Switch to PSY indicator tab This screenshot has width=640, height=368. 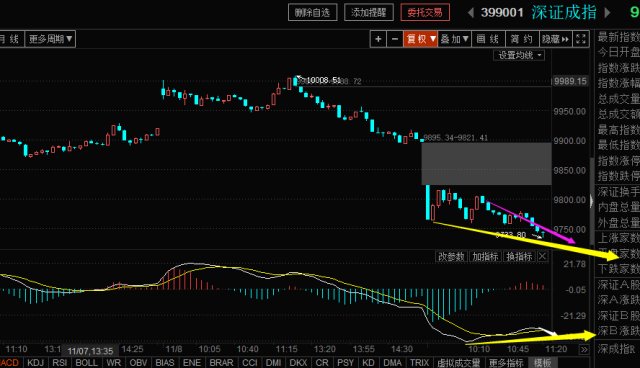pos(345,363)
